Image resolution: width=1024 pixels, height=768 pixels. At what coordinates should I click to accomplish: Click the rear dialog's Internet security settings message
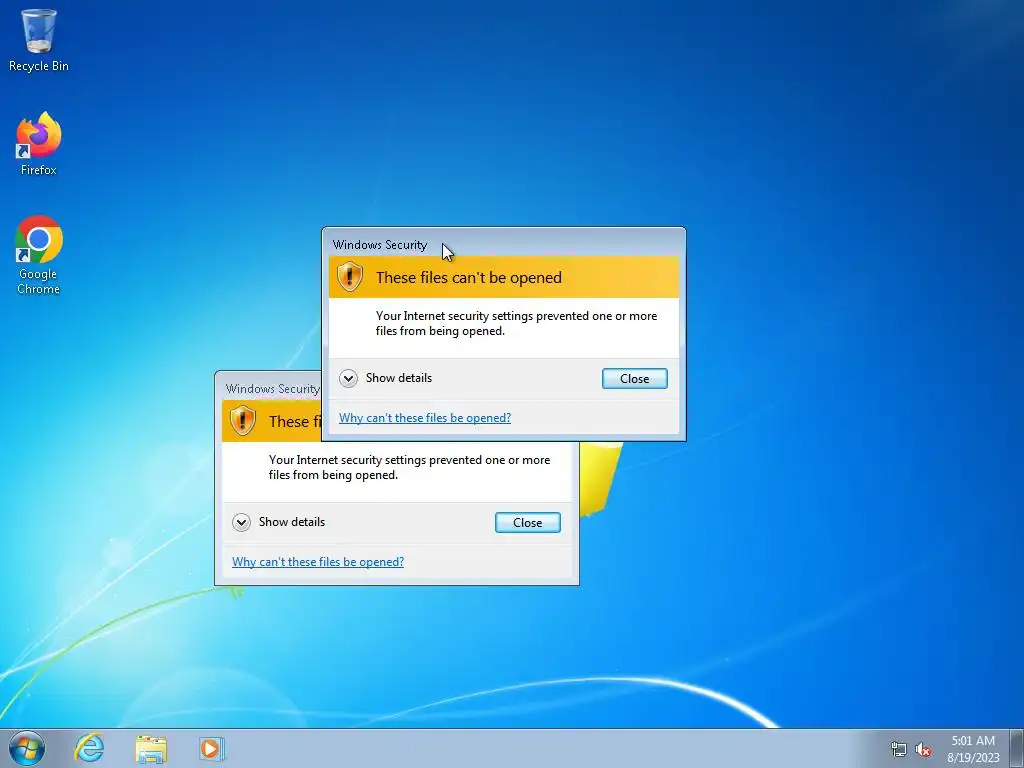pos(409,467)
